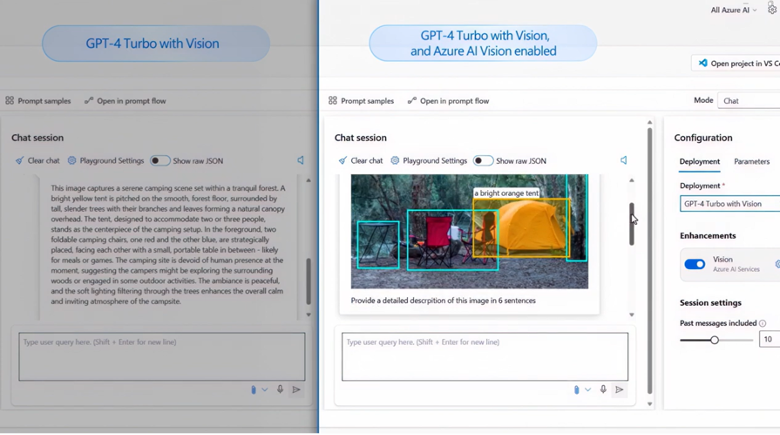This screenshot has width=780, height=435.
Task: Click the outer chat panel scroll up arrow
Action: tap(650, 122)
